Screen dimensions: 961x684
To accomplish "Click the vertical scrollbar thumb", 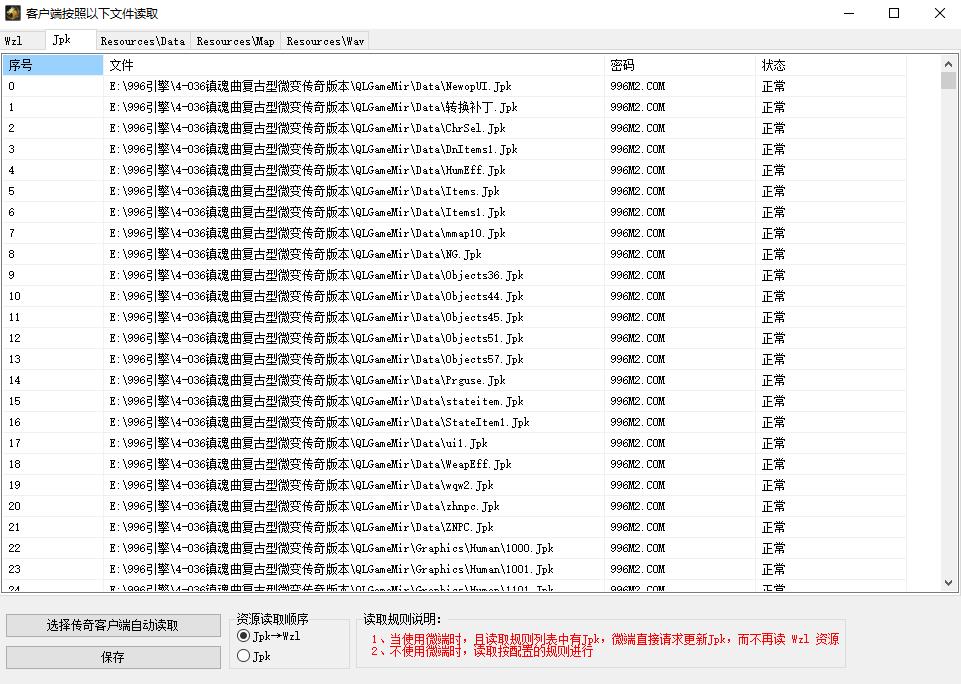I will [x=948, y=80].
